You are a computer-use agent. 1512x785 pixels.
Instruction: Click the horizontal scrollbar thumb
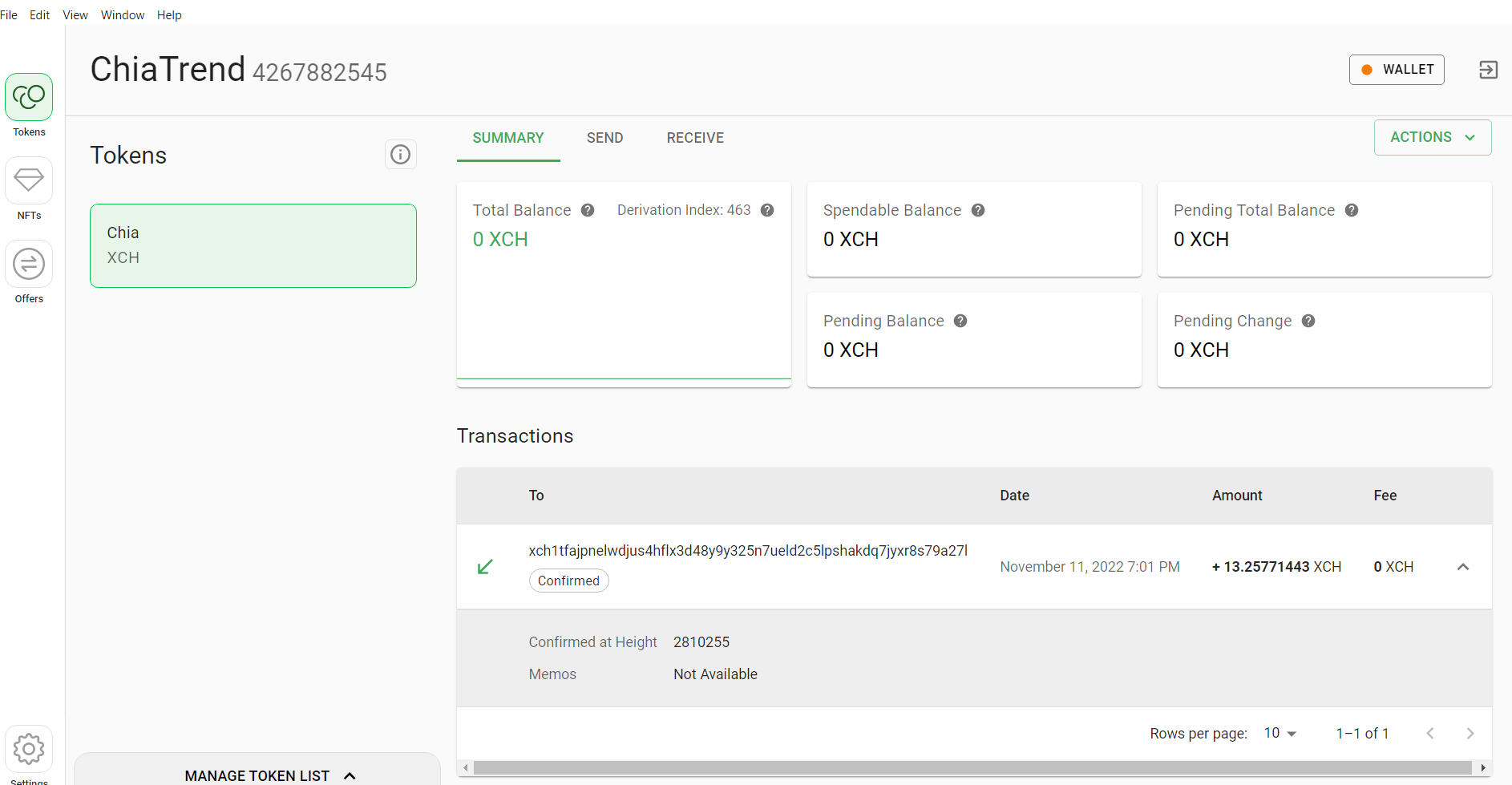coord(972,767)
